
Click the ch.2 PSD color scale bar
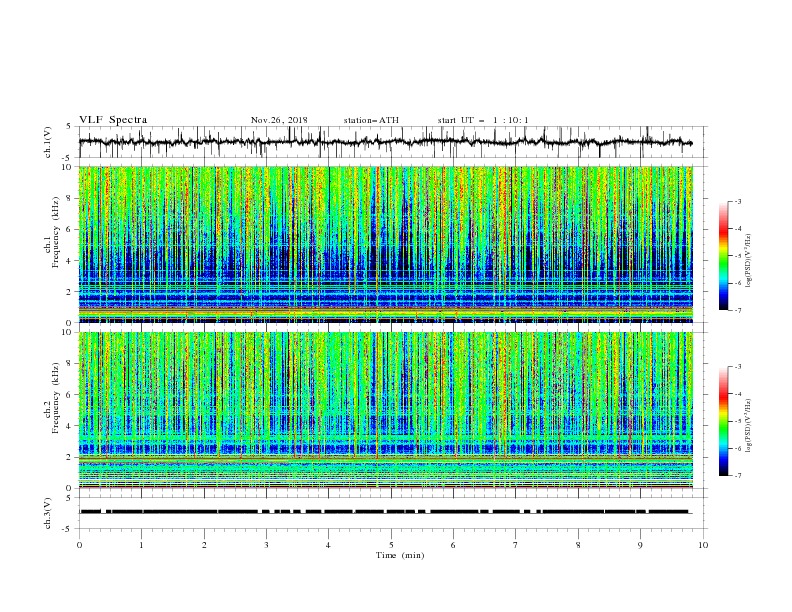point(723,421)
